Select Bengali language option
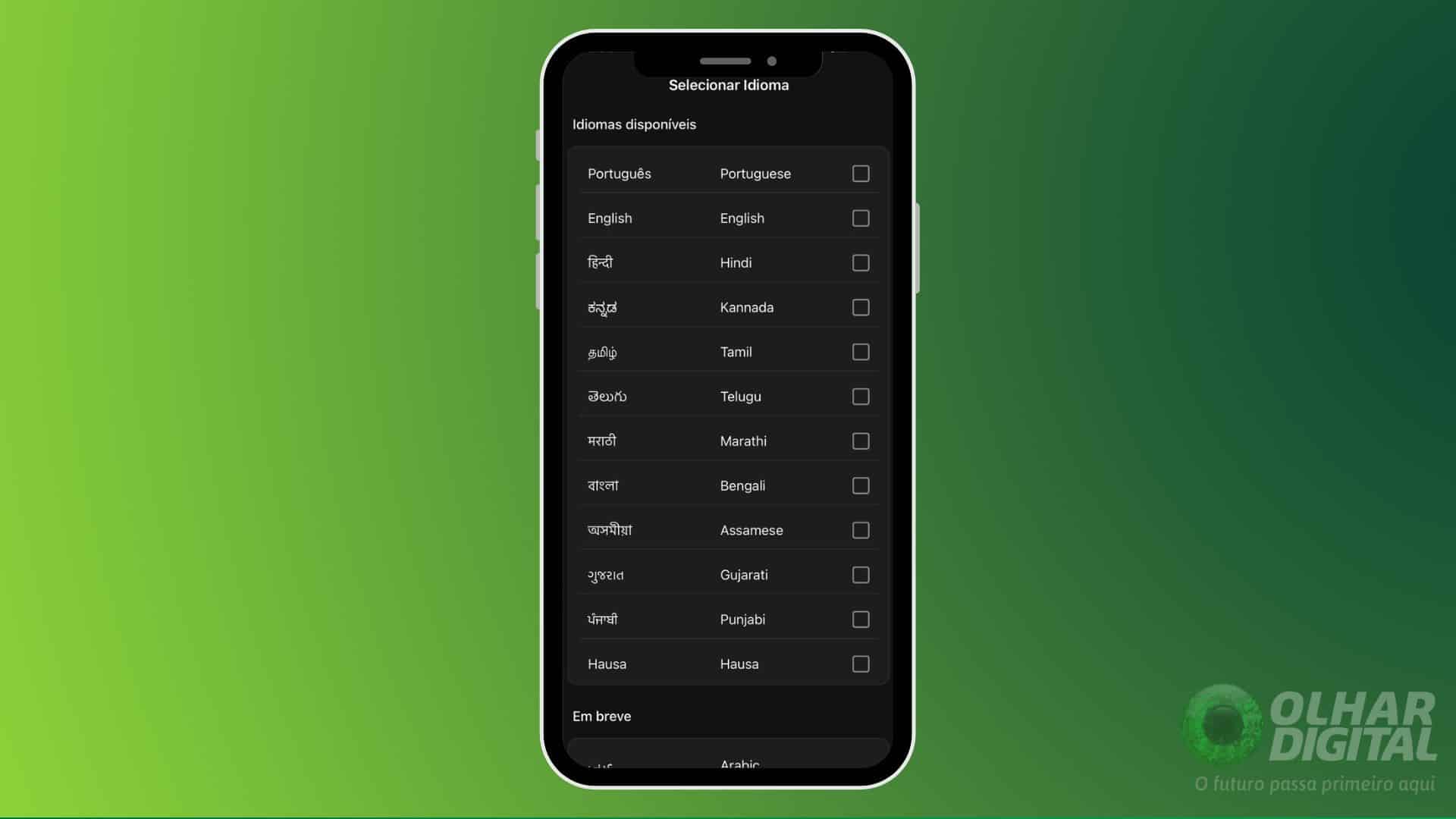The image size is (1456, 819). click(860, 485)
